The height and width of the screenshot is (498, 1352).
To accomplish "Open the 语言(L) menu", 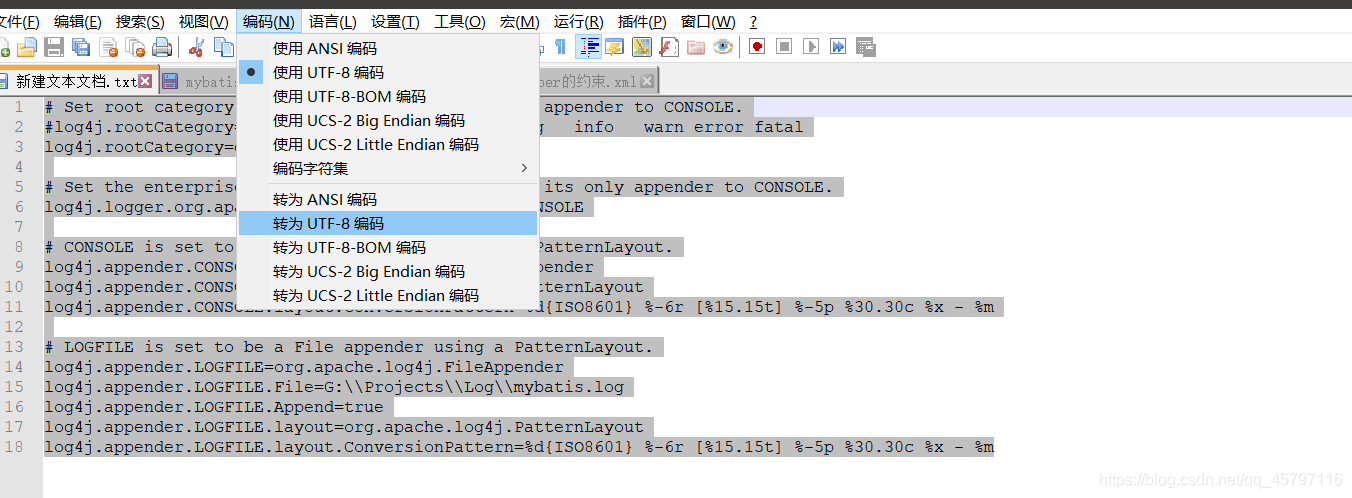I will 332,21.
